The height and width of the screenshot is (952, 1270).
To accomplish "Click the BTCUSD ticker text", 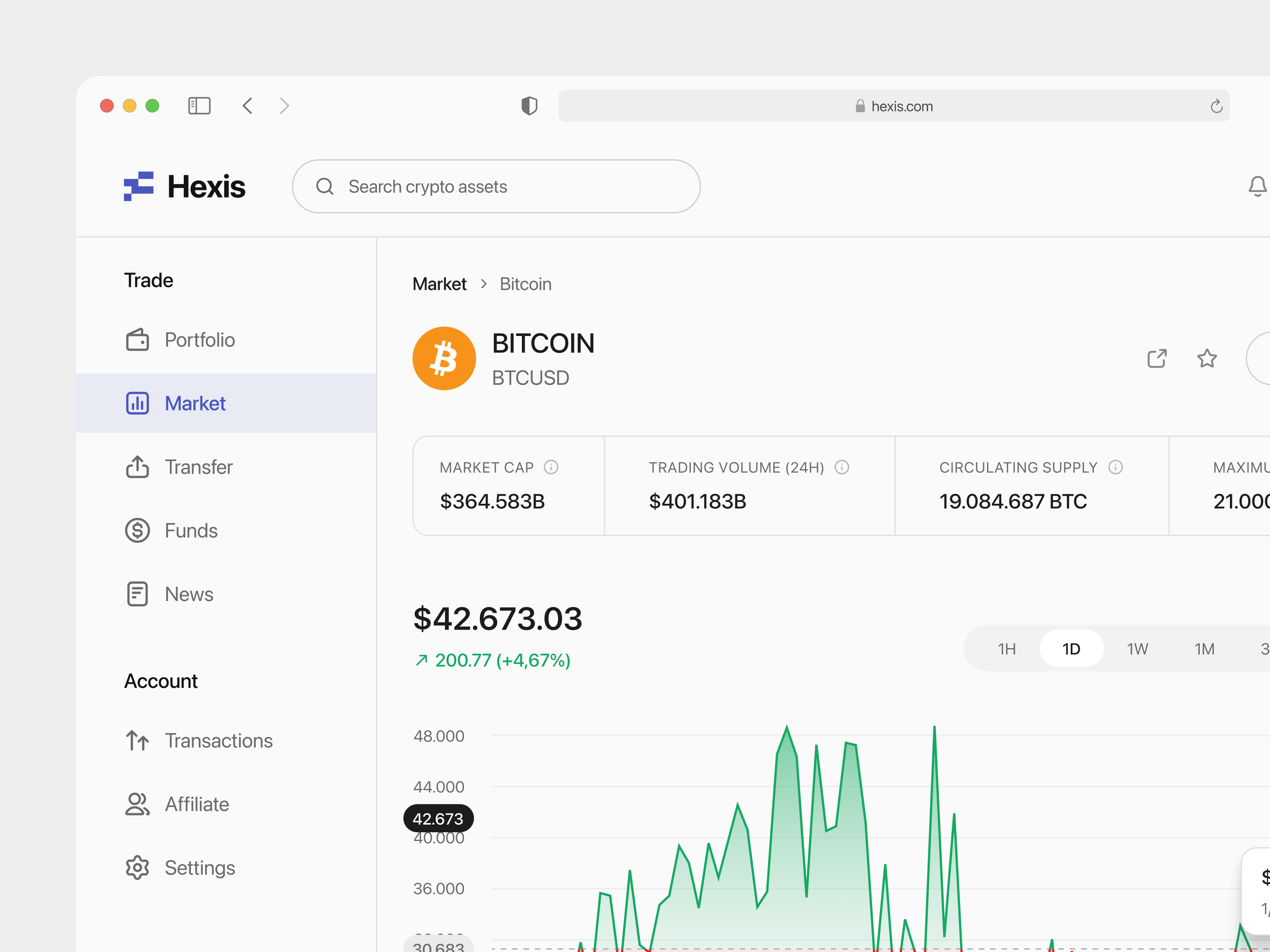I will (531, 378).
